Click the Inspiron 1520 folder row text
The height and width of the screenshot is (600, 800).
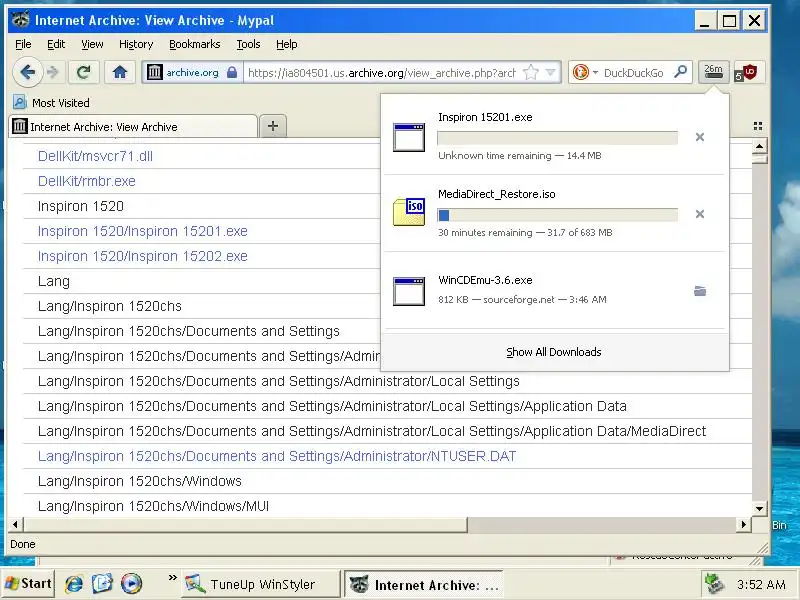[81, 206]
